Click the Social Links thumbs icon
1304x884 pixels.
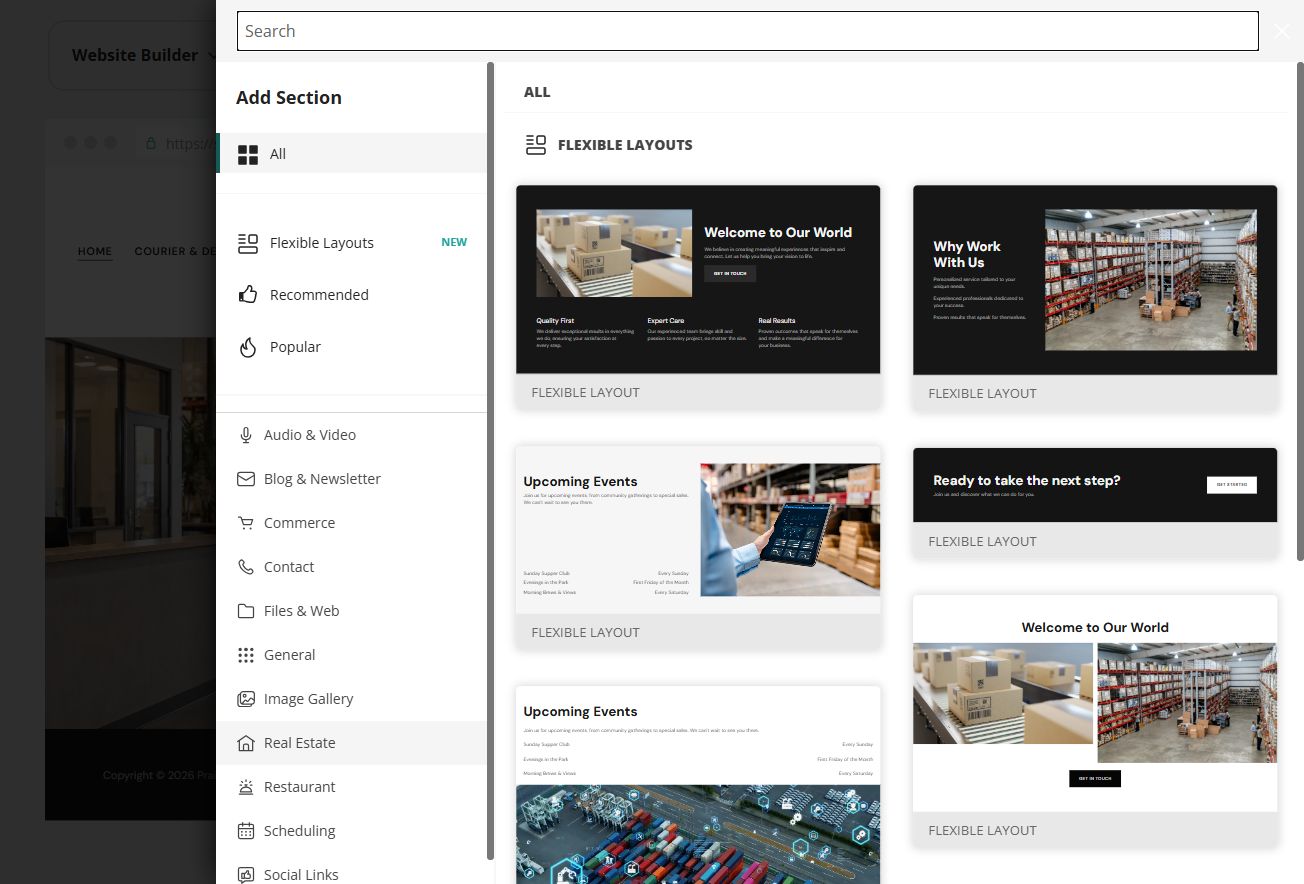click(246, 875)
